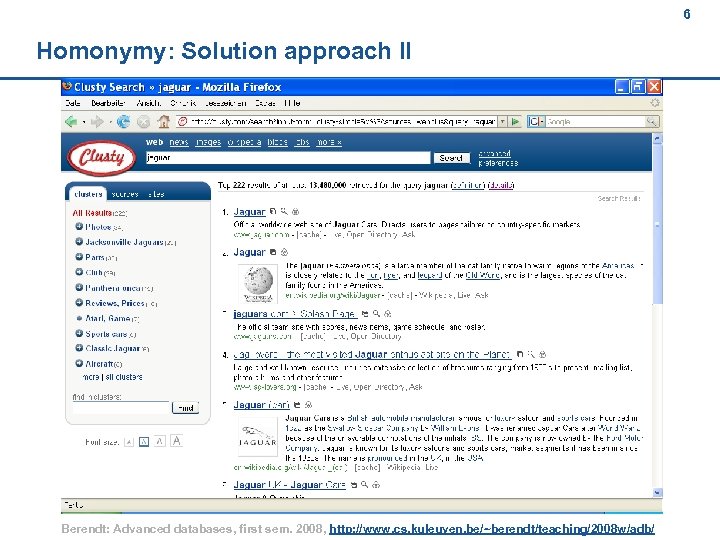Open the Bearbeiten menu

[x=108, y=103]
